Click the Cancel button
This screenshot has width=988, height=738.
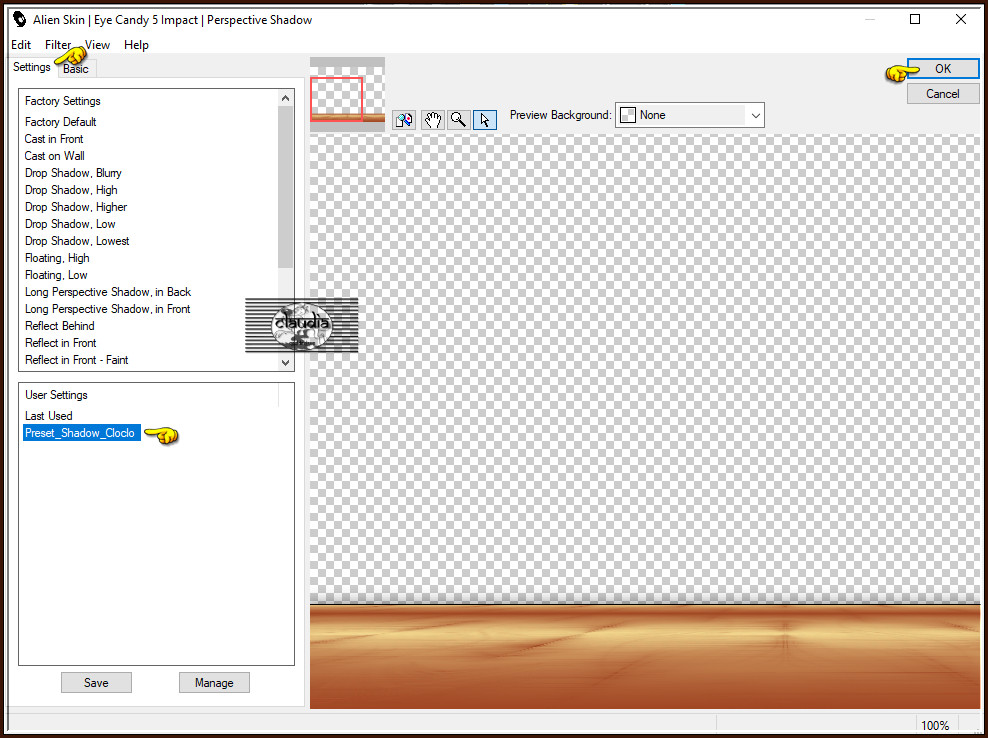[943, 94]
